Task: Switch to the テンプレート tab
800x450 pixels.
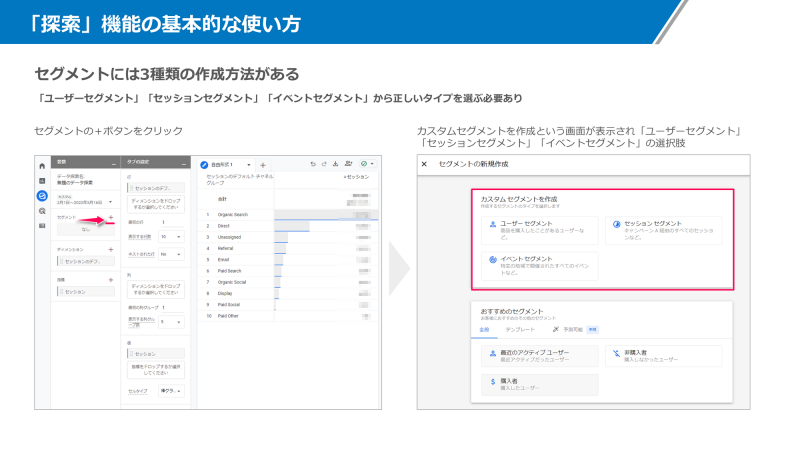Action: point(519,328)
